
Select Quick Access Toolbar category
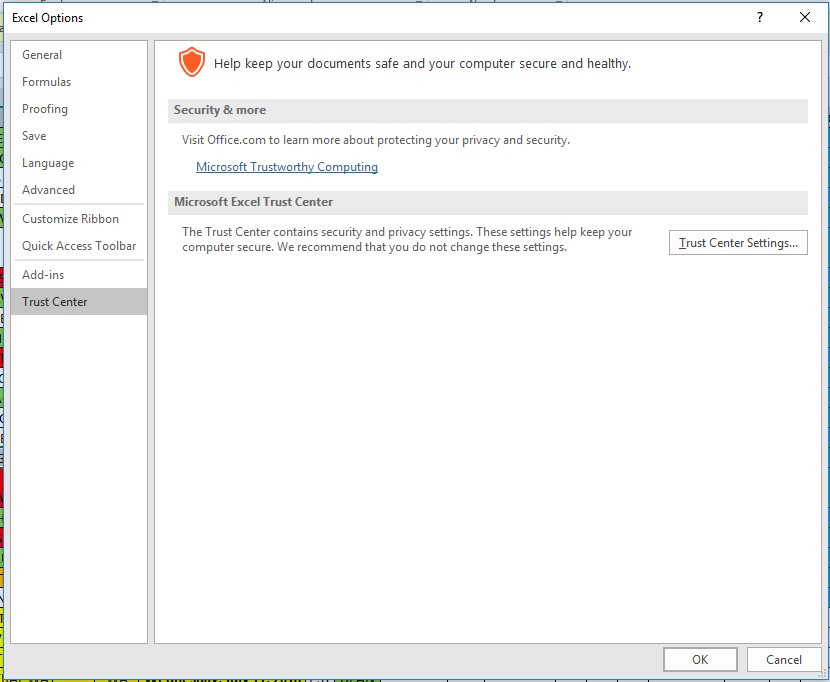(79, 246)
